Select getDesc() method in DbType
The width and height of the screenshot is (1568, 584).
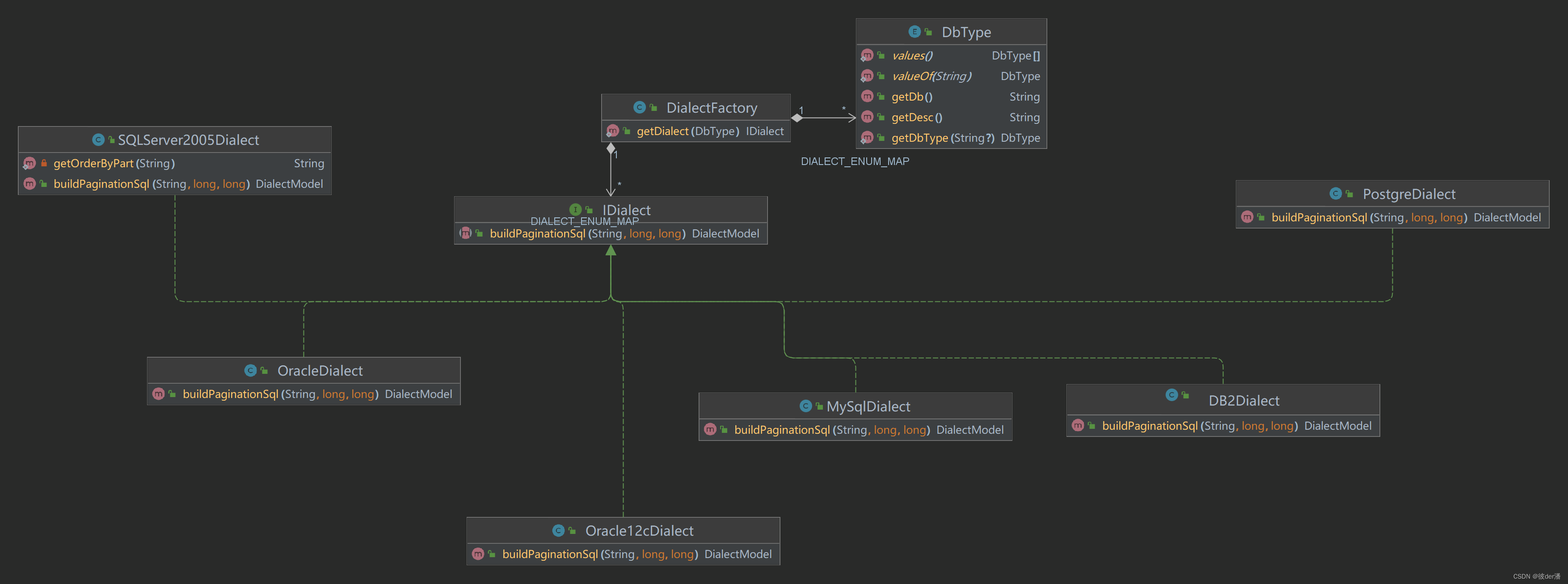click(916, 118)
